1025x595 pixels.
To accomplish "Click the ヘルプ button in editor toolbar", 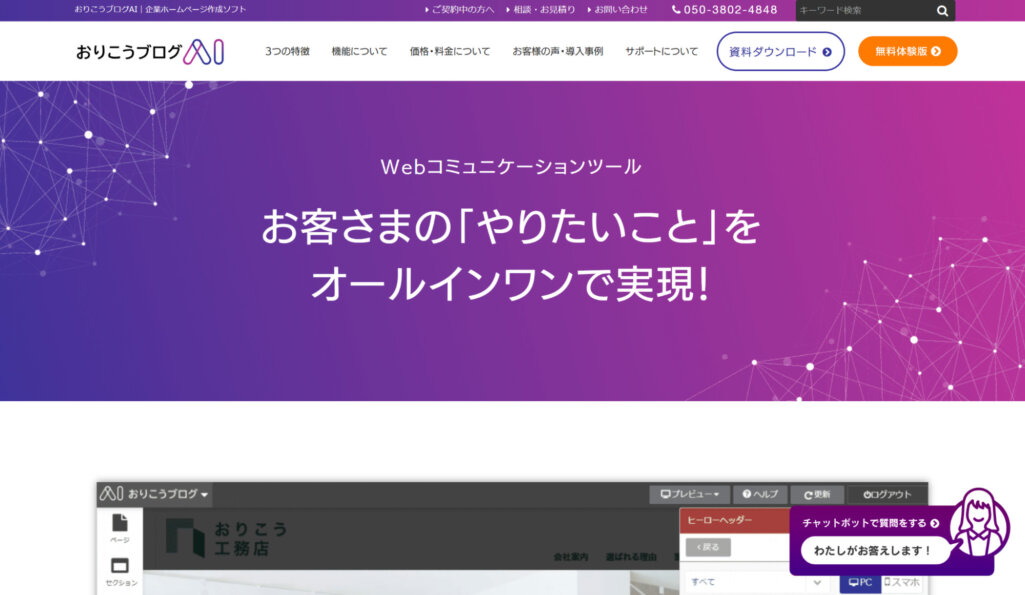I will [759, 494].
